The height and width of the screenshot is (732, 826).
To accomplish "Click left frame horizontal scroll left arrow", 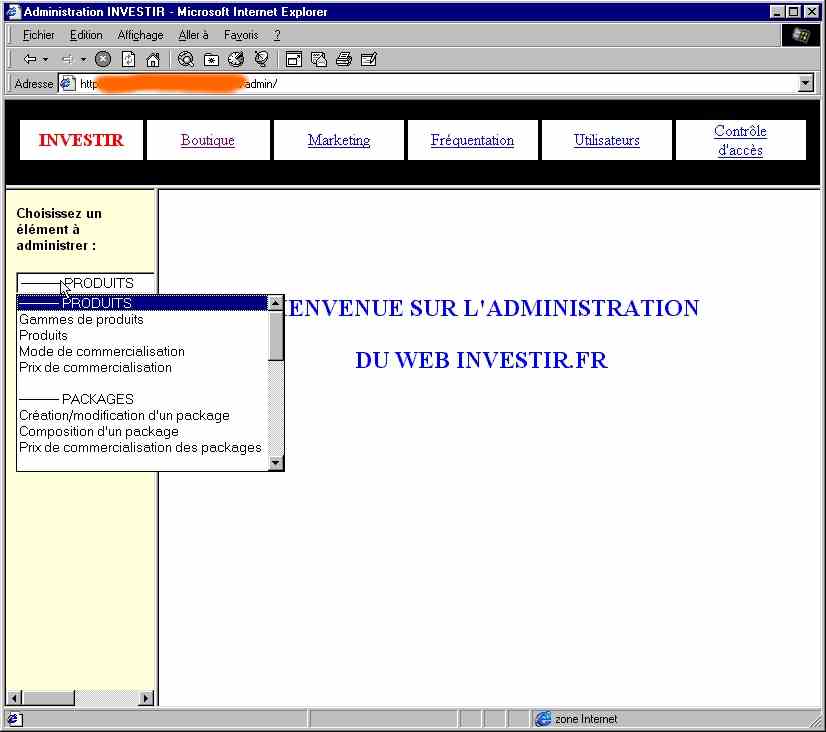I will click(x=14, y=698).
